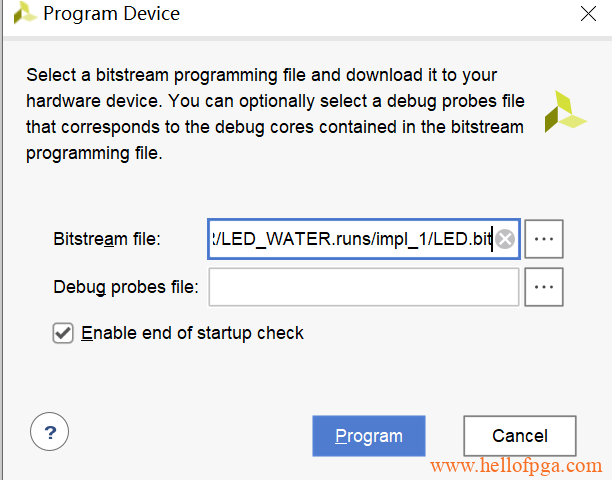
Task: Clear the Bitstream file path with X icon
Action: (x=506, y=239)
